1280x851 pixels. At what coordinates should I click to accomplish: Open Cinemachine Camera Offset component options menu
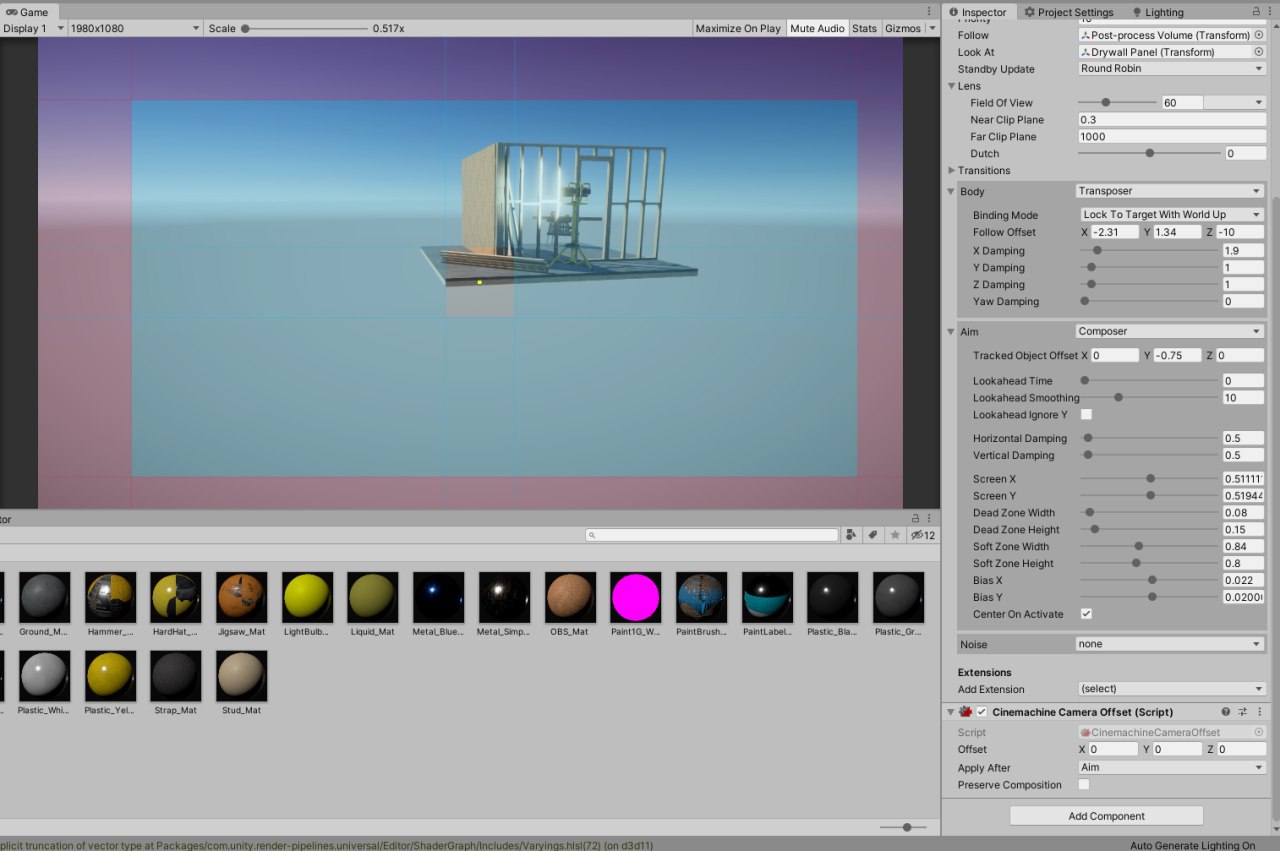tap(1259, 712)
